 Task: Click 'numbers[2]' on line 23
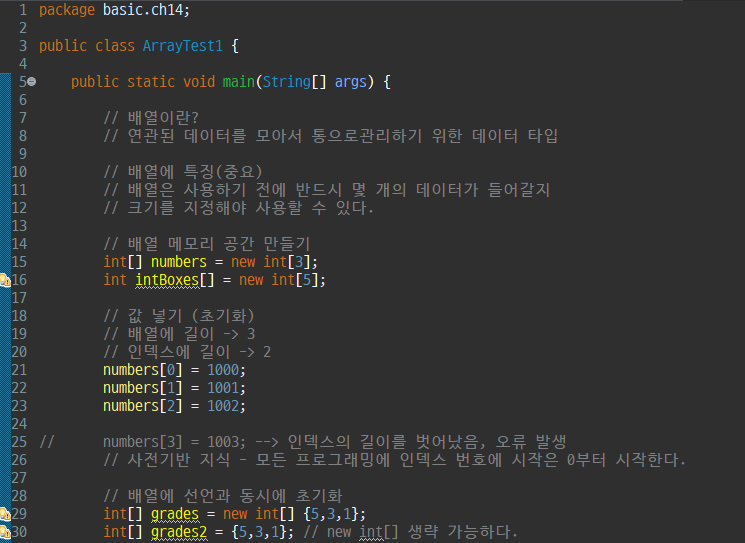click(x=143, y=406)
